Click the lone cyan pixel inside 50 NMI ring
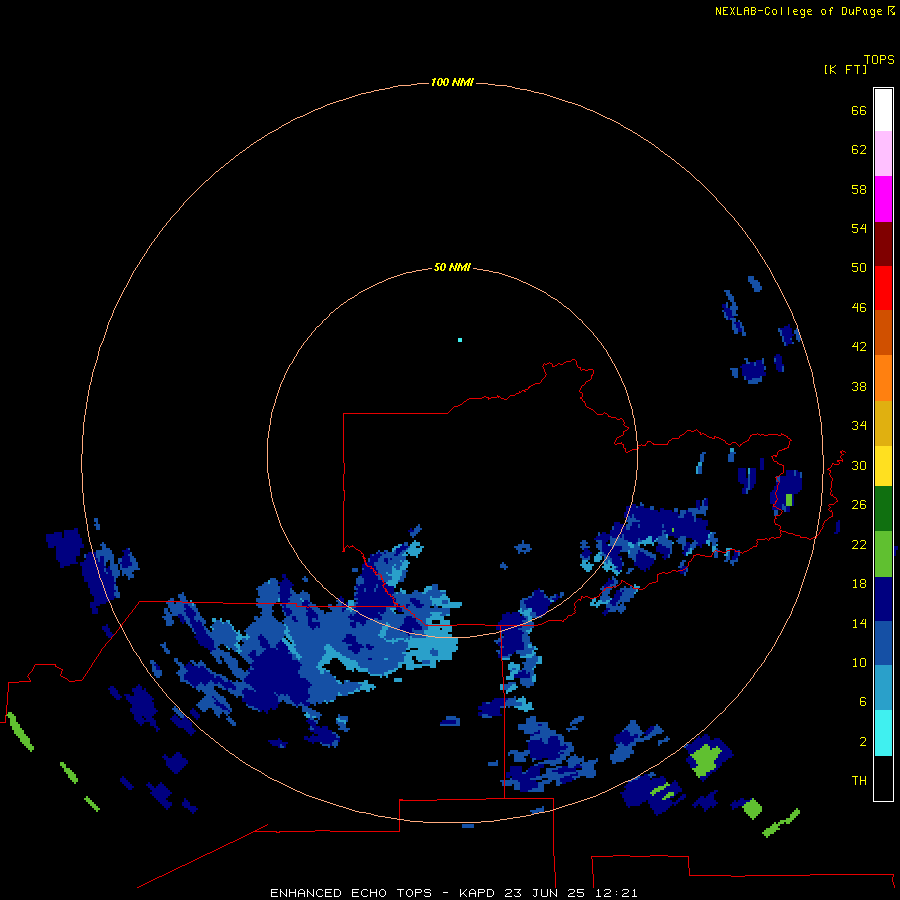Screen dimensions: 900x900 point(460,340)
